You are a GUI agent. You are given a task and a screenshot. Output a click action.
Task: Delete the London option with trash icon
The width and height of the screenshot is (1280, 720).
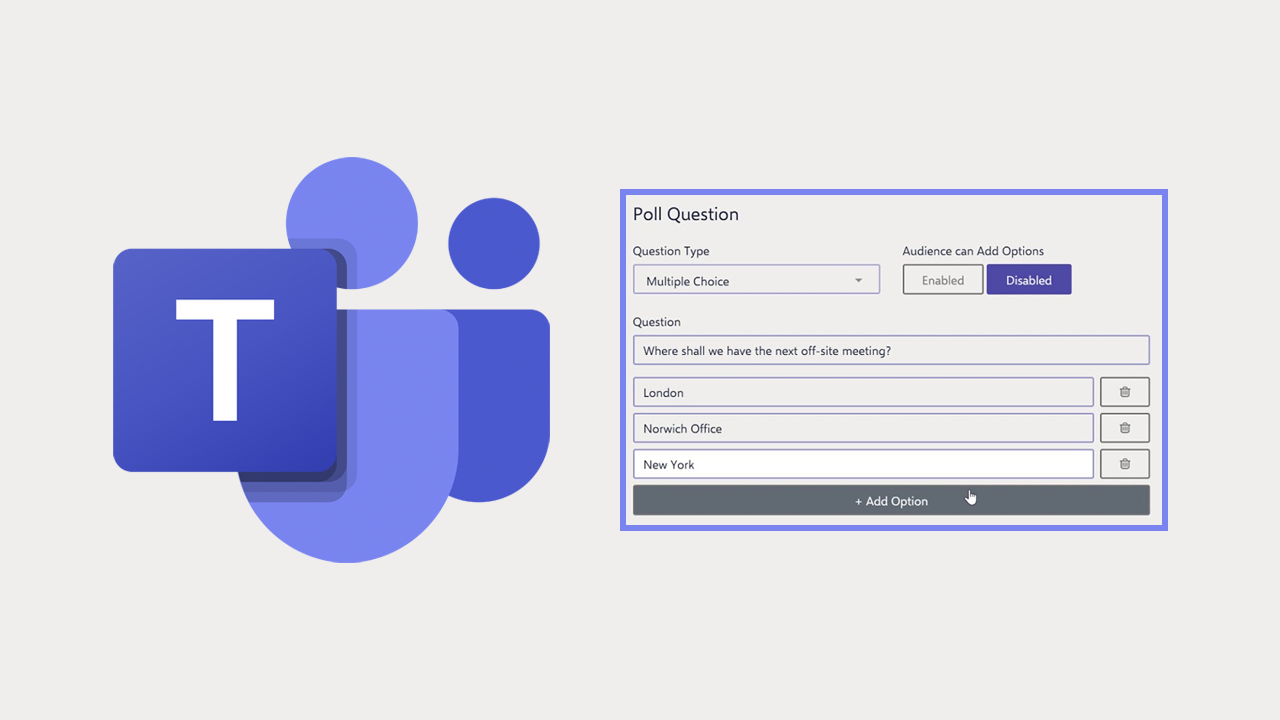[x=1125, y=392]
